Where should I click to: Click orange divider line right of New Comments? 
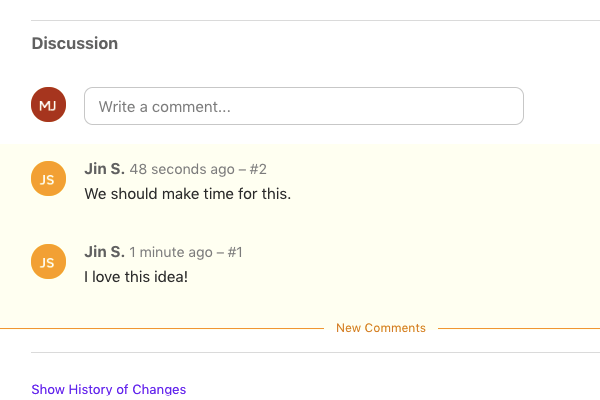click(519, 328)
